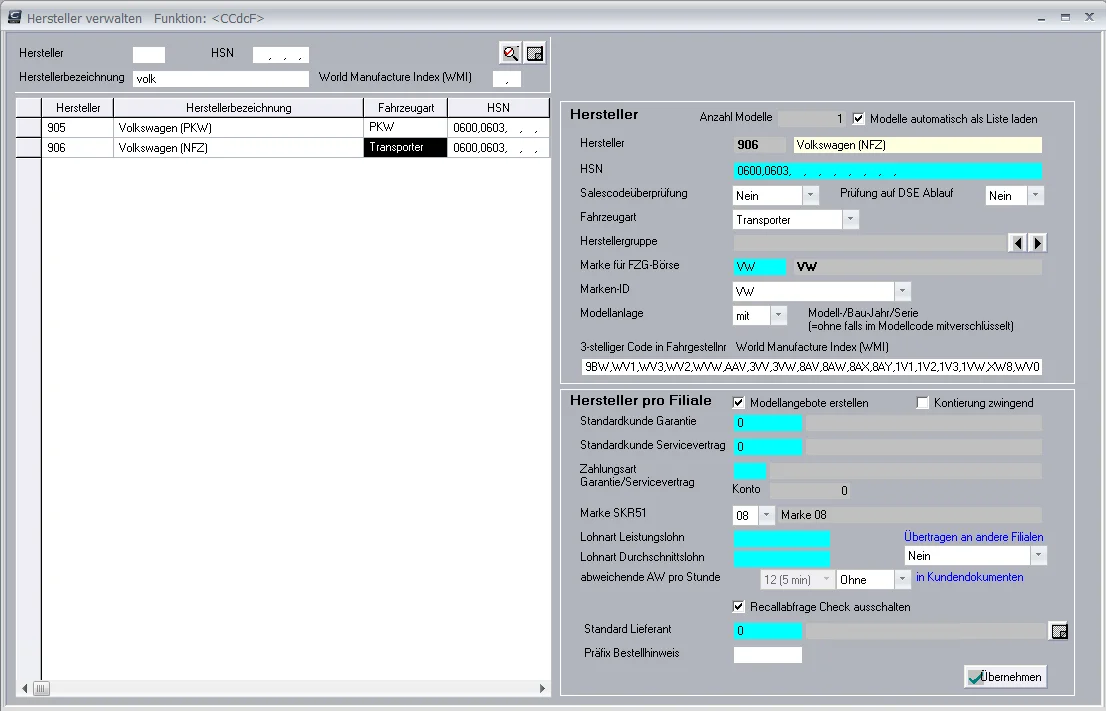Step Herstellergruppe back with left arrow
Image resolution: width=1106 pixels, height=711 pixels.
coord(1017,243)
